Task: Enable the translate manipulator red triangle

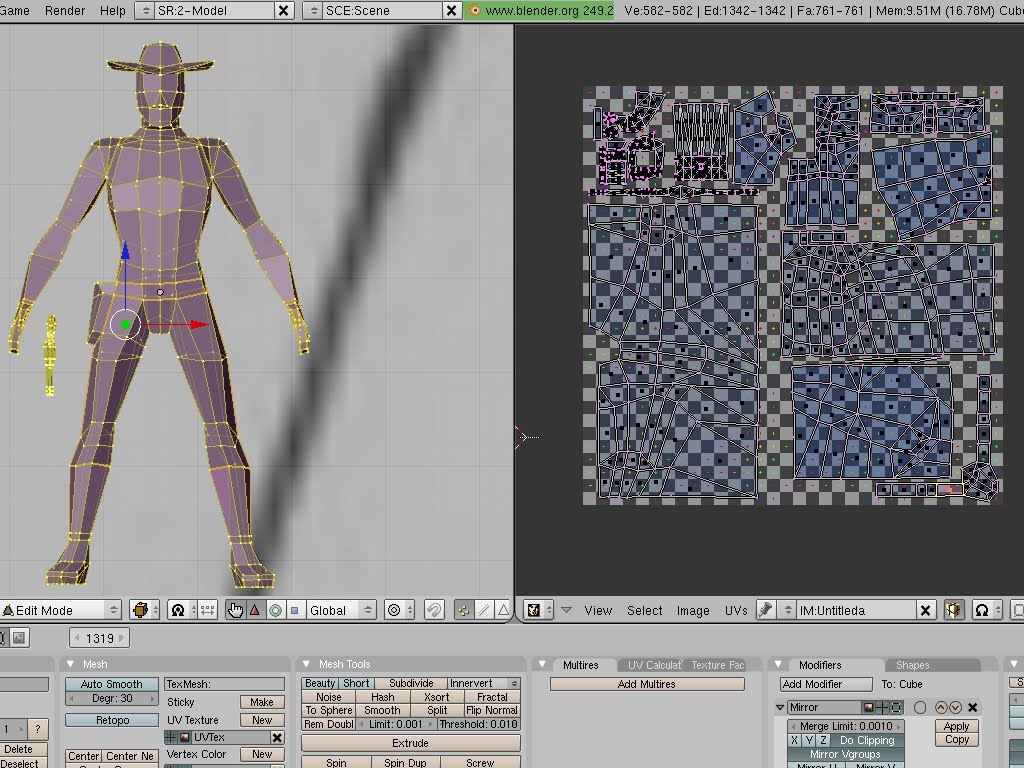Action: click(x=255, y=610)
